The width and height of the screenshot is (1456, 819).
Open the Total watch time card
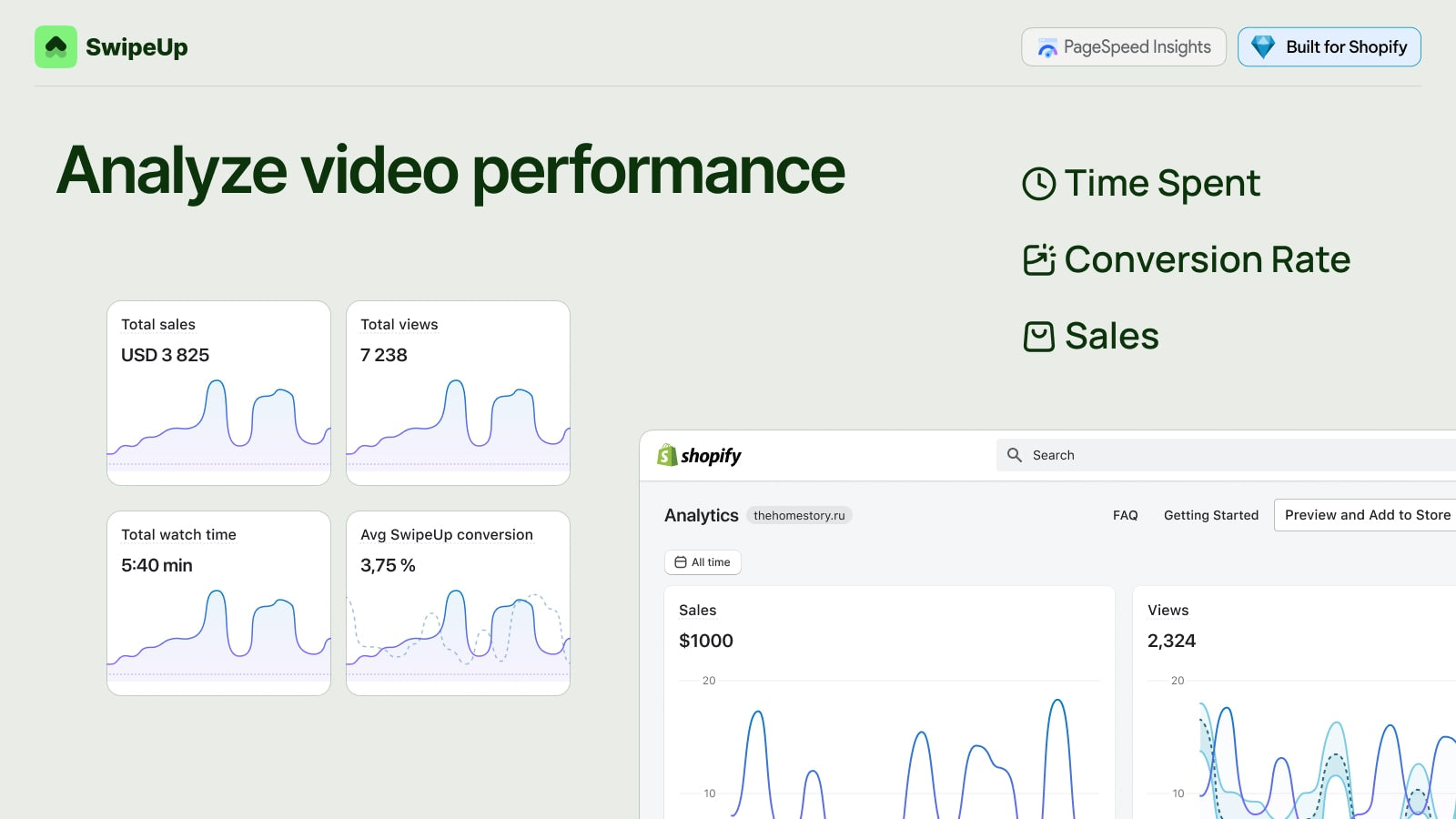(x=218, y=603)
